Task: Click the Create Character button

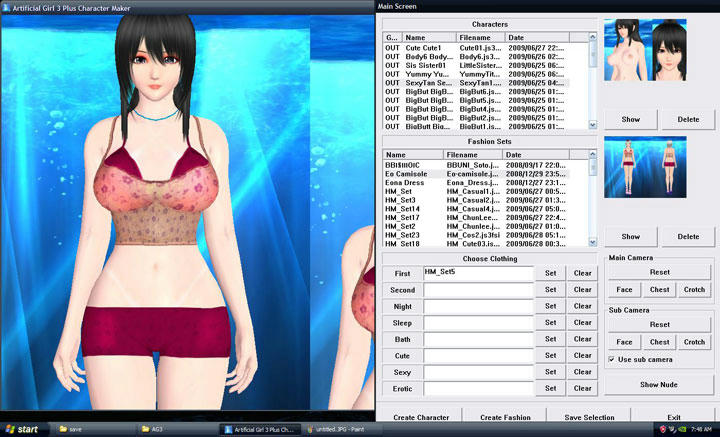Action: pos(421,417)
